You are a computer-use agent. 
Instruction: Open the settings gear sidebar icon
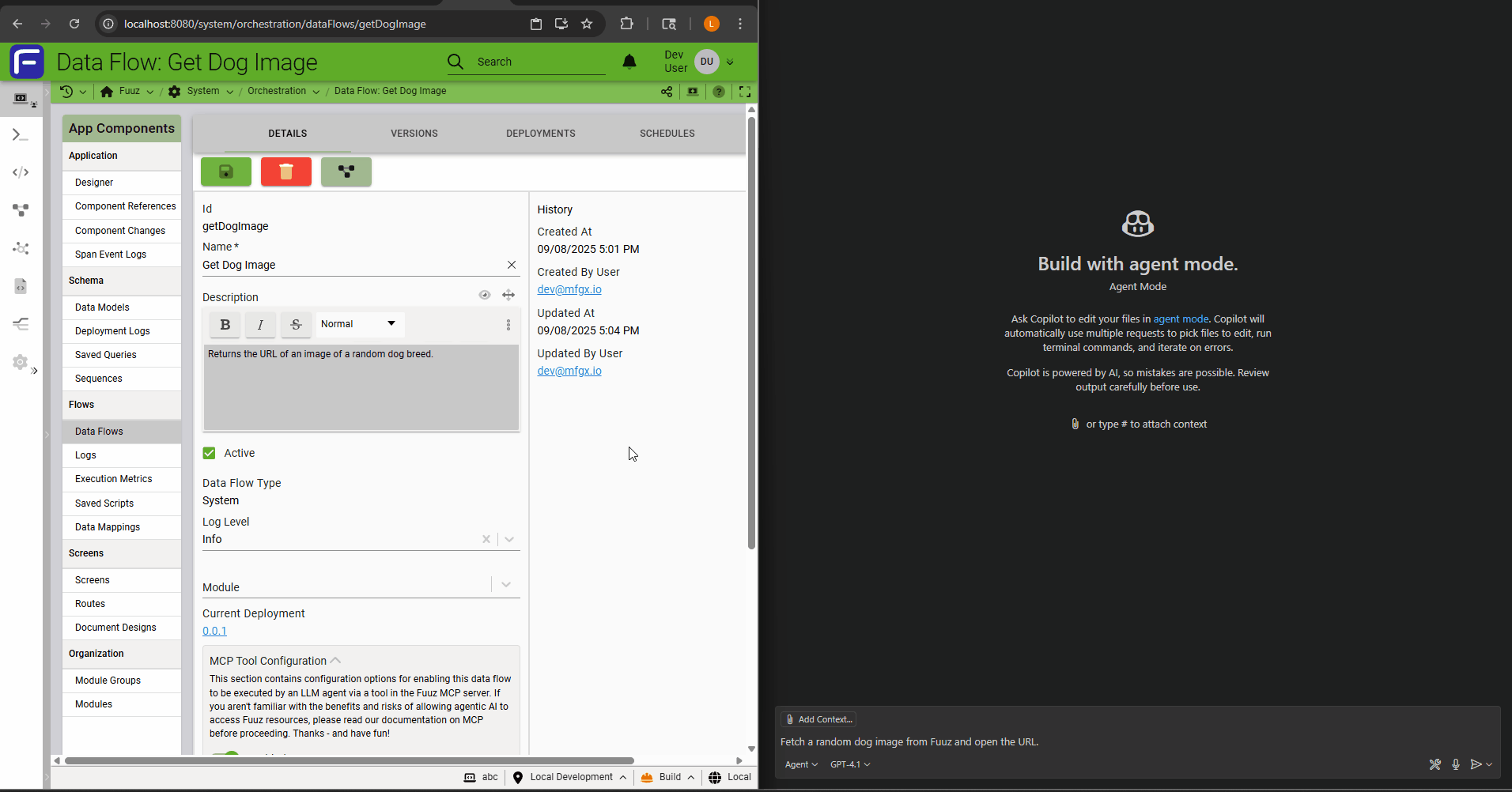point(21,362)
